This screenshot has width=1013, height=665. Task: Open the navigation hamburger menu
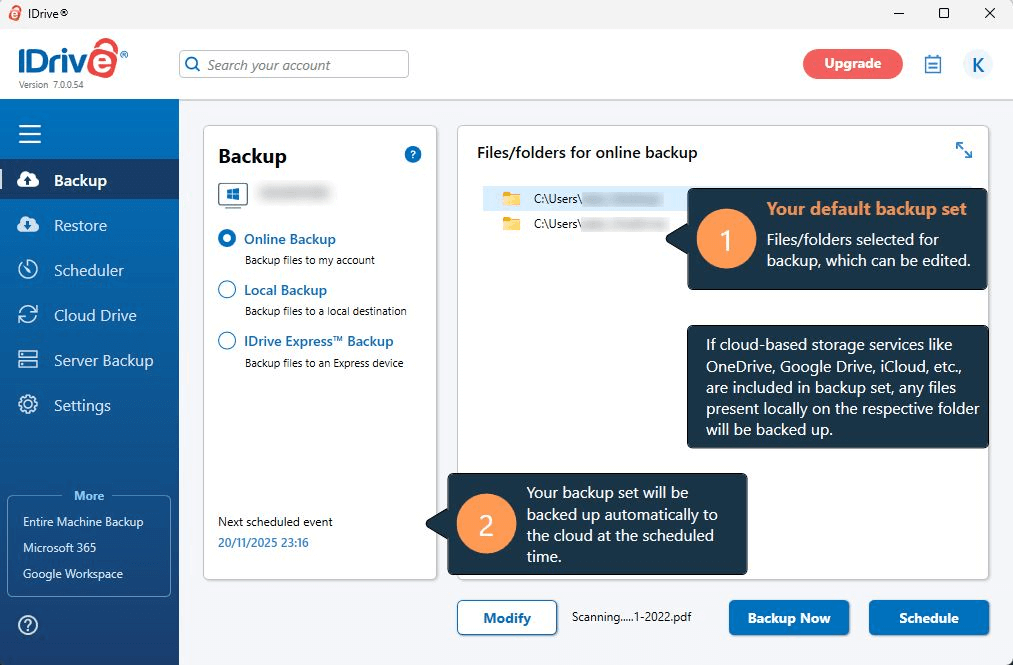pos(29,132)
